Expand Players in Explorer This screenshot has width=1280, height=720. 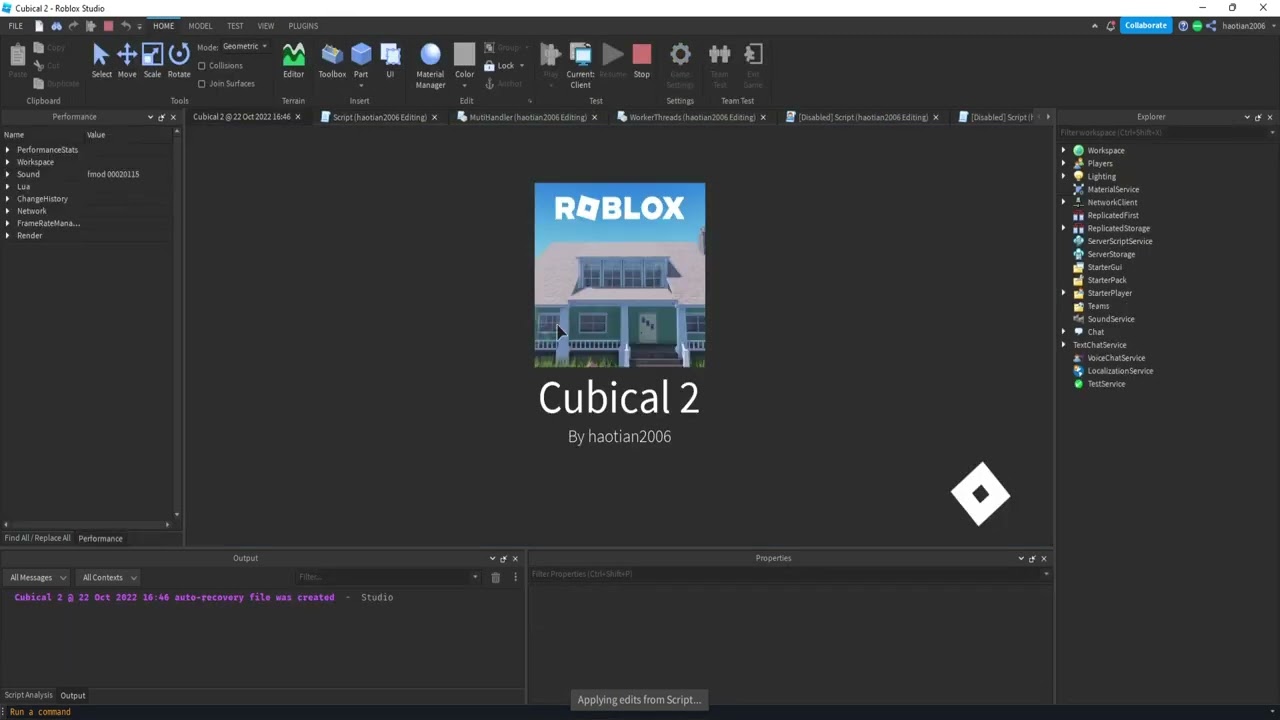pyautogui.click(x=1064, y=164)
